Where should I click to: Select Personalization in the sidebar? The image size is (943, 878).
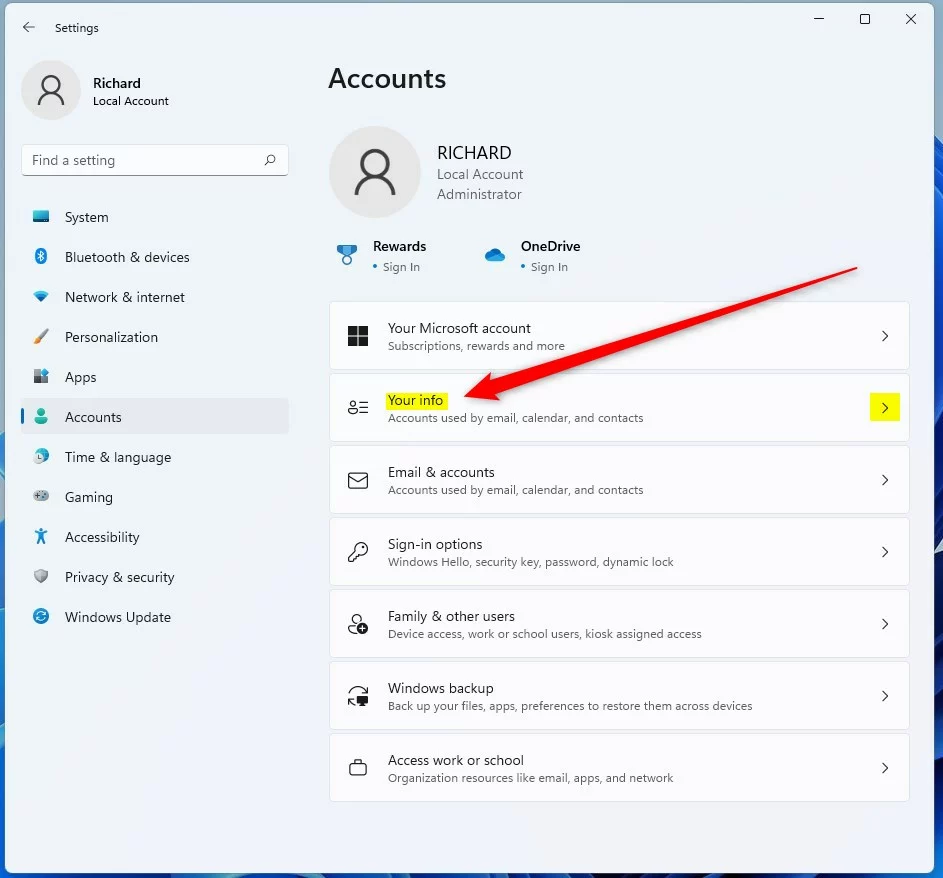[111, 337]
